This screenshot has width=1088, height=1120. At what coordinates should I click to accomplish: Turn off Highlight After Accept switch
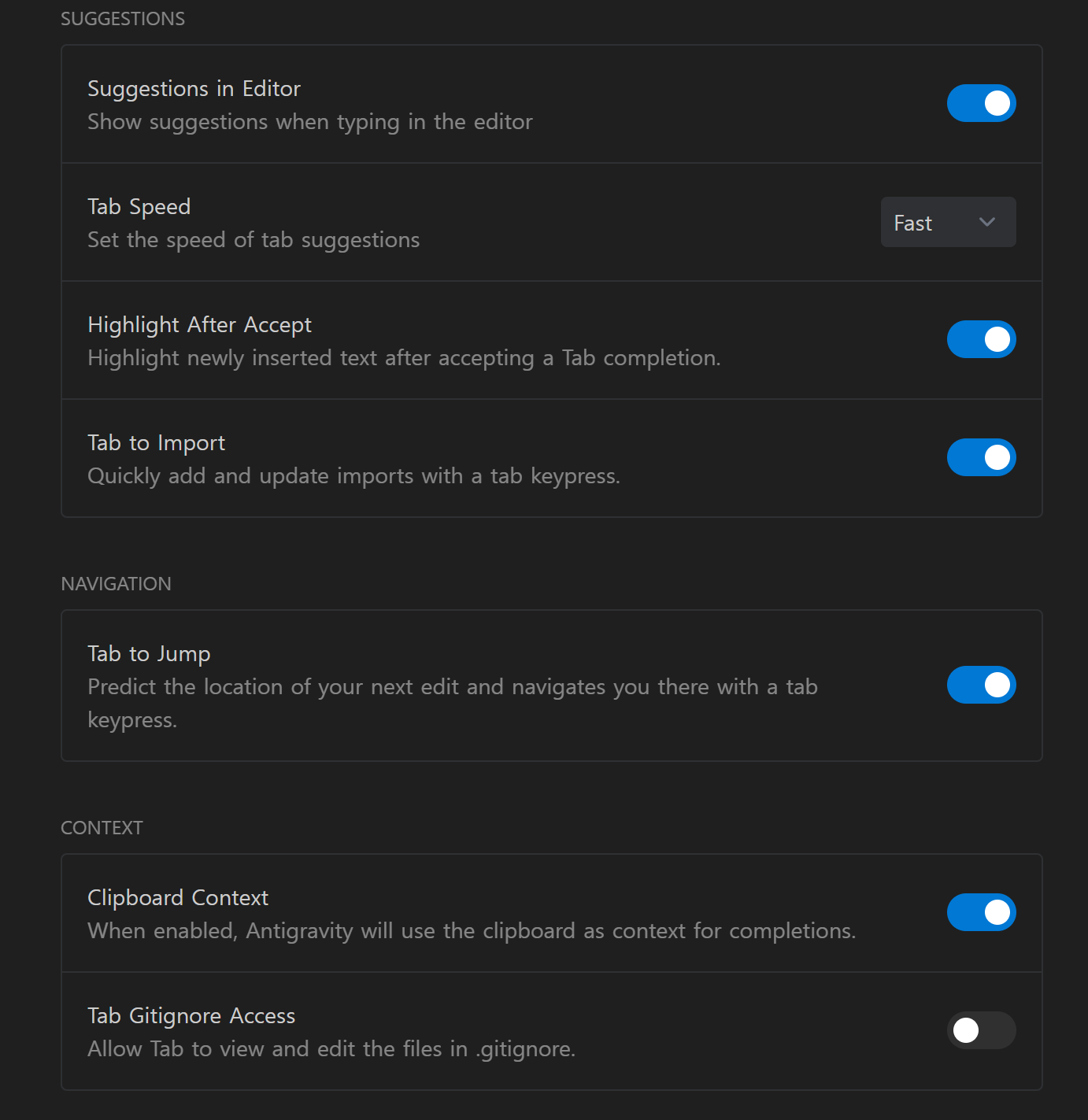click(x=981, y=339)
